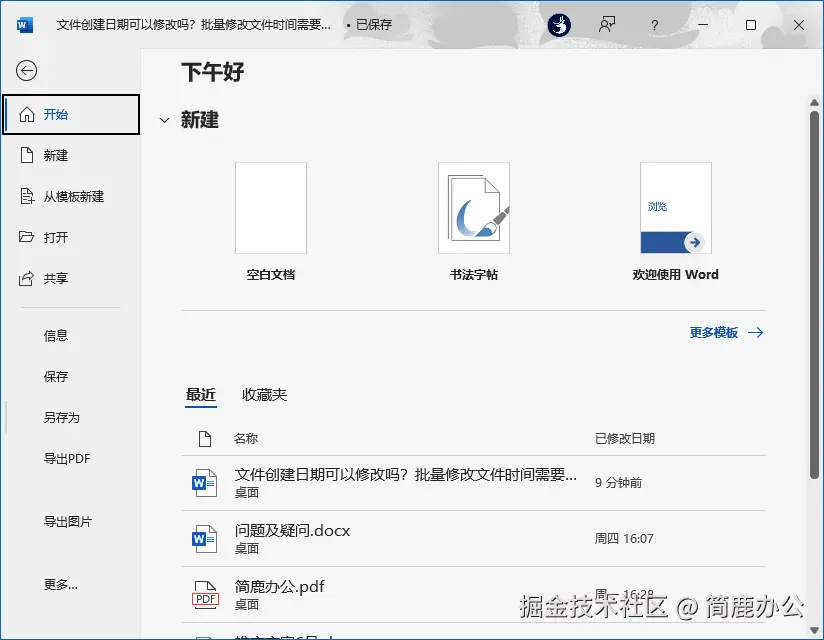Open the help question mark

tap(654, 25)
